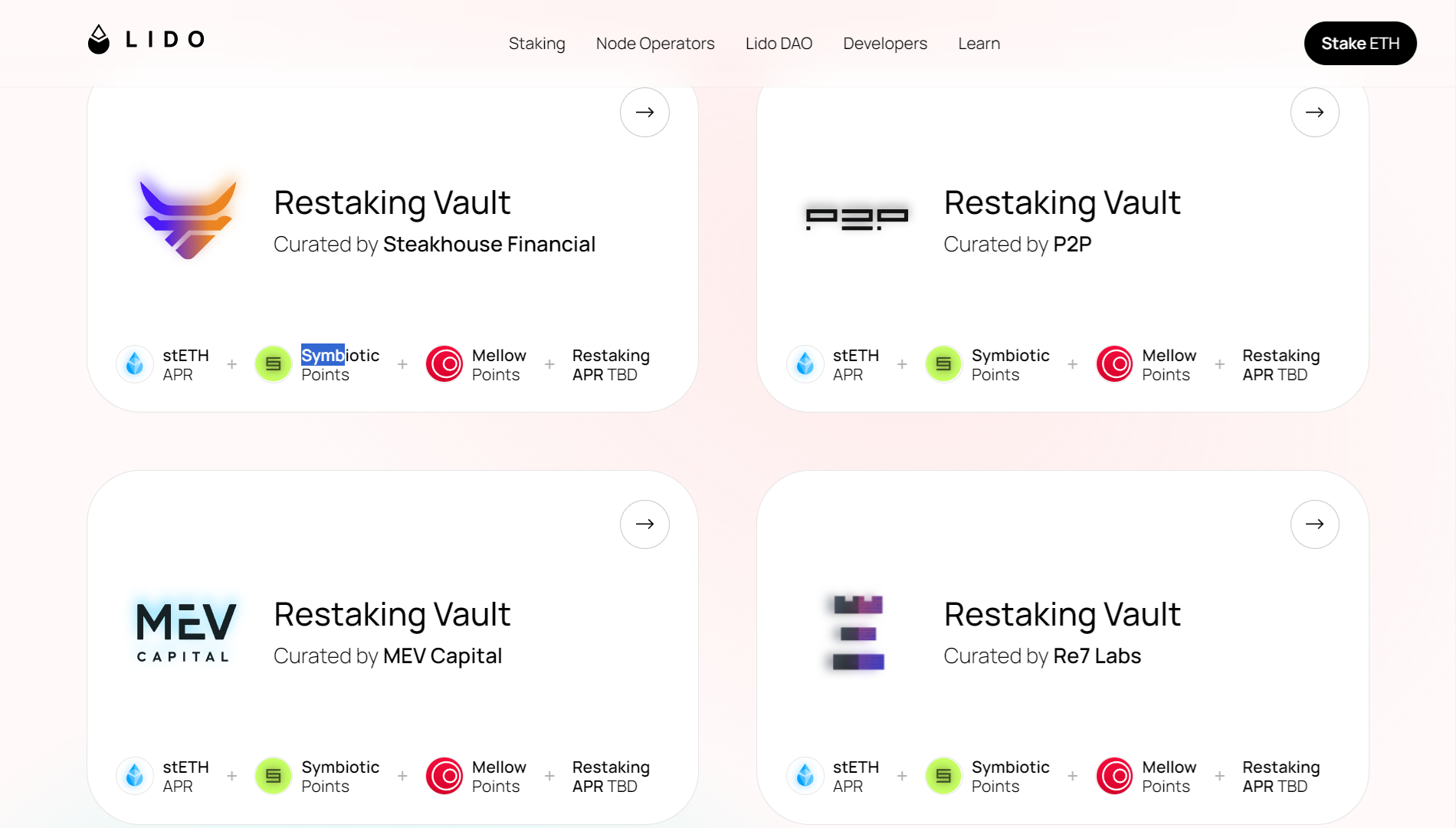Open Steakhouse Financial vault via arrow button
The image size is (1456, 828).
(644, 113)
